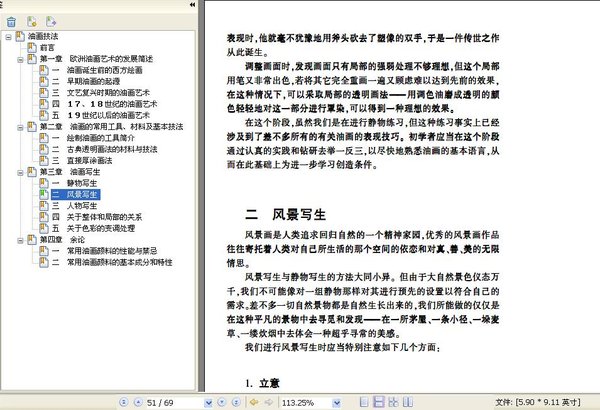The width and height of the screenshot is (600, 410).
Task: Click the page number field 51 / 69
Action: tap(175, 402)
